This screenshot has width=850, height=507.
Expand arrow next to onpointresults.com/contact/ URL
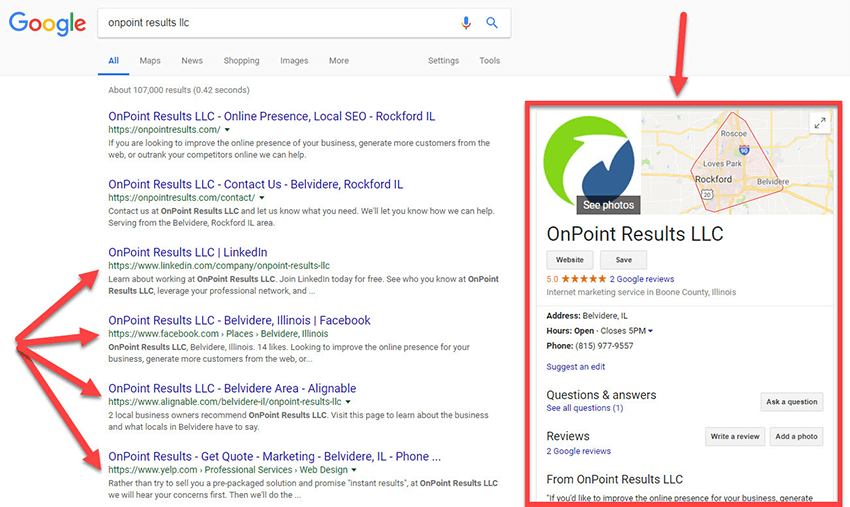[262, 198]
